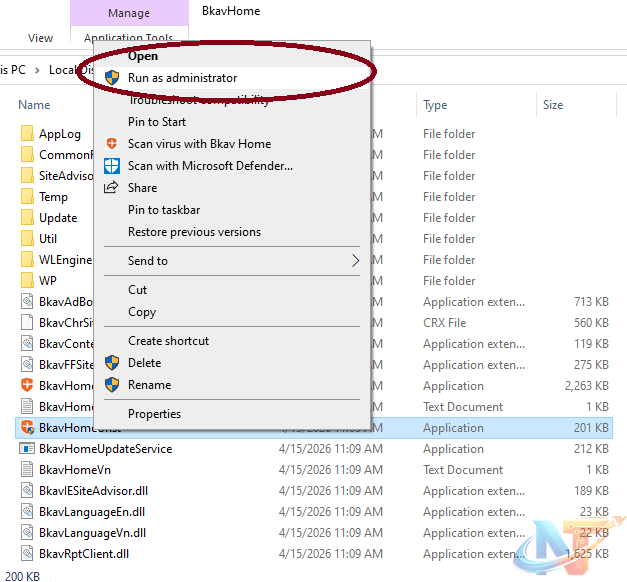Click the BkavHomeVn text document icon
The image size is (627, 582).
(x=27, y=470)
